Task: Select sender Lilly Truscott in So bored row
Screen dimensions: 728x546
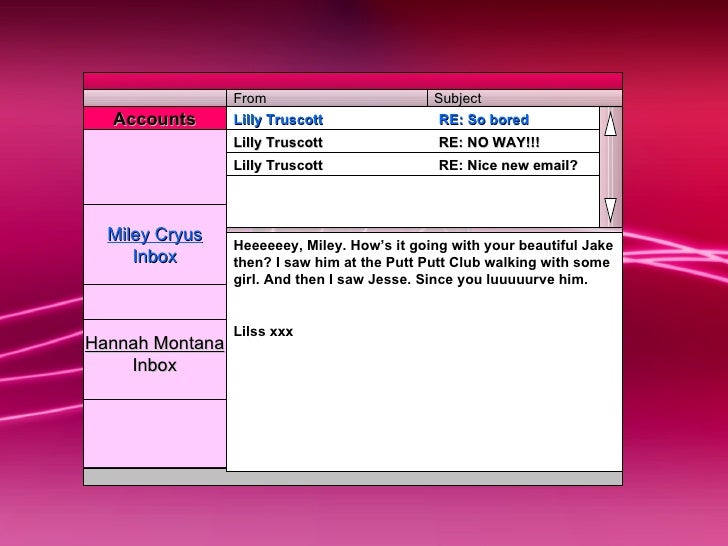Action: pyautogui.click(x=278, y=120)
